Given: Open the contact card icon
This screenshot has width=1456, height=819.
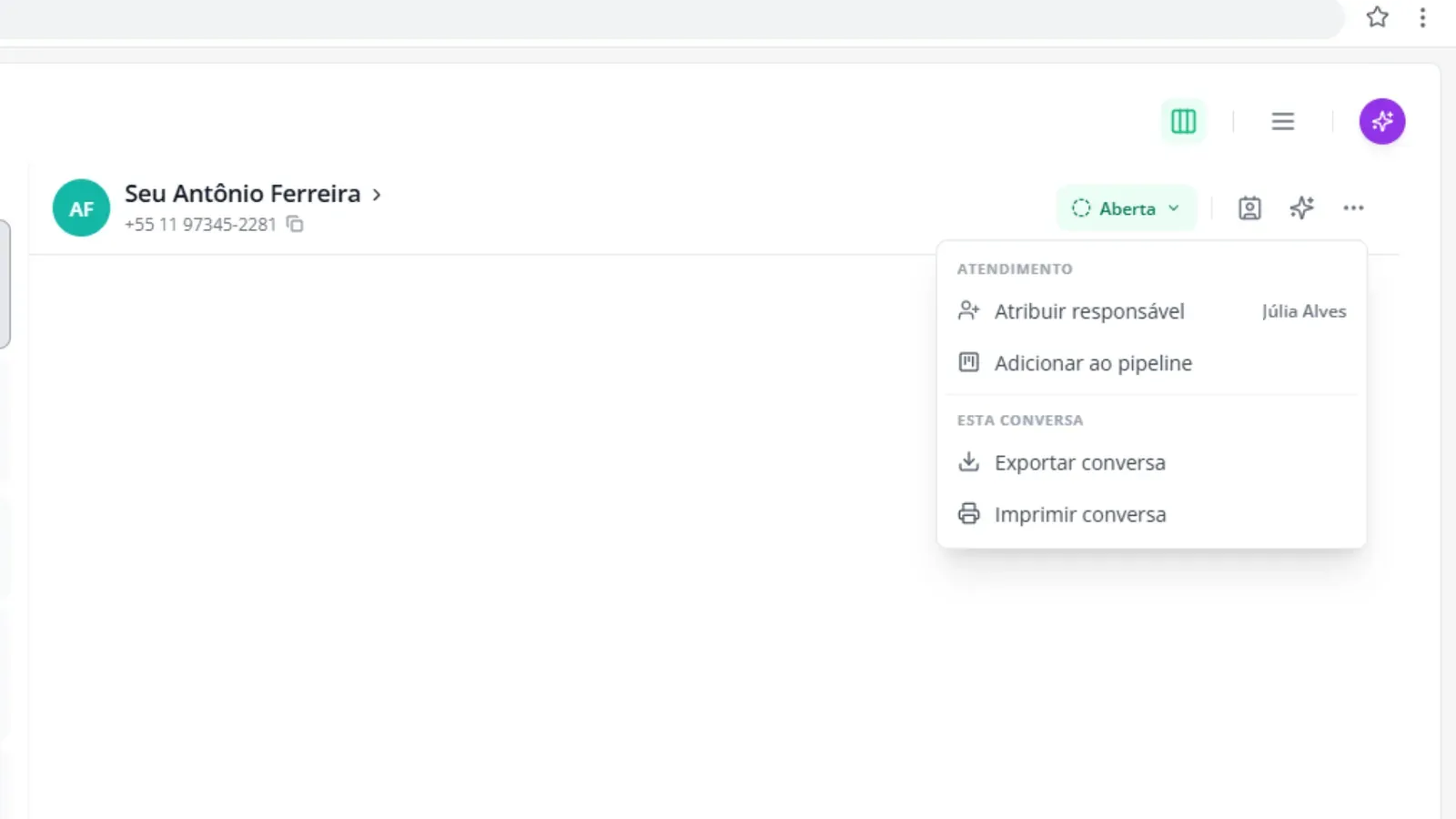Looking at the screenshot, I should [1249, 208].
